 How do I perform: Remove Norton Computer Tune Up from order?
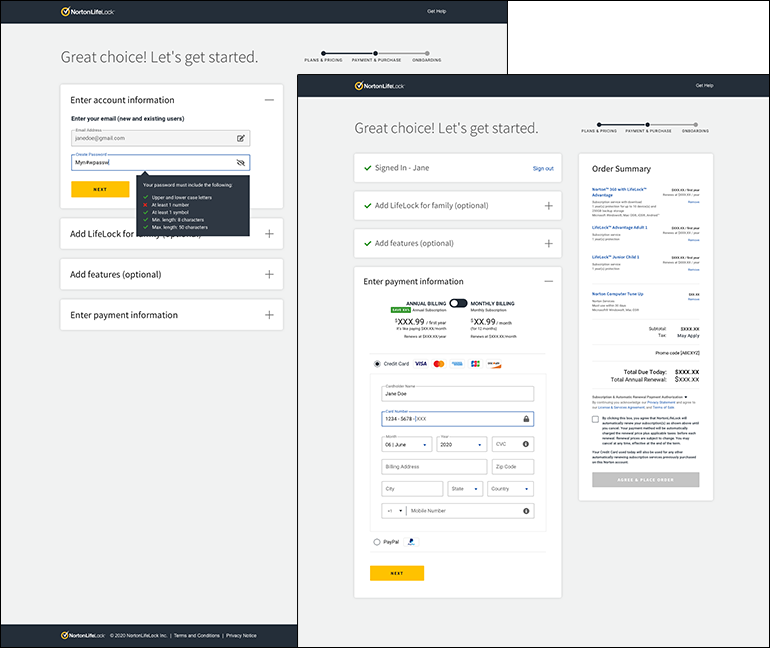(693, 299)
